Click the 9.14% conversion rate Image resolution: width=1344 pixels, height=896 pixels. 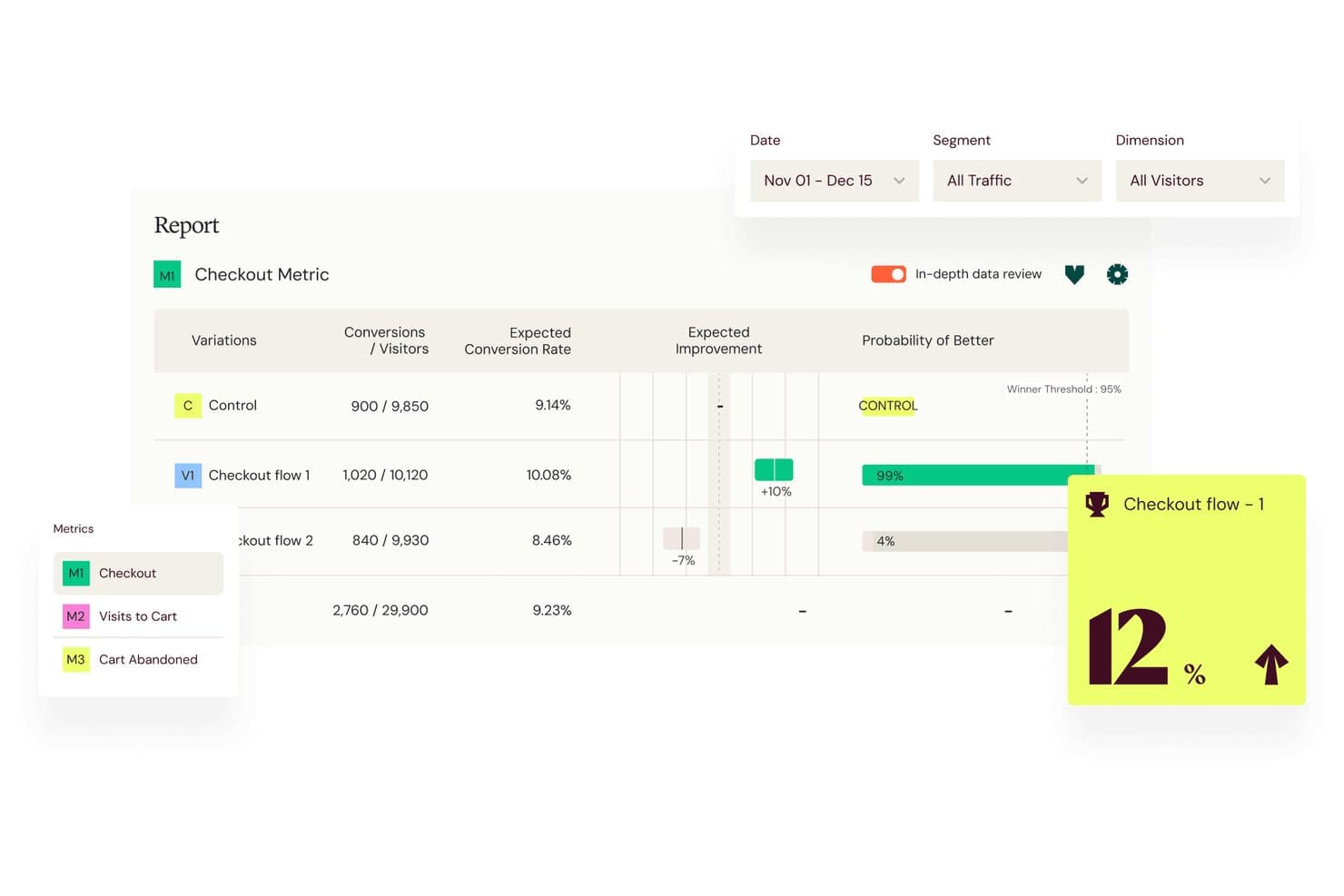pyautogui.click(x=553, y=405)
